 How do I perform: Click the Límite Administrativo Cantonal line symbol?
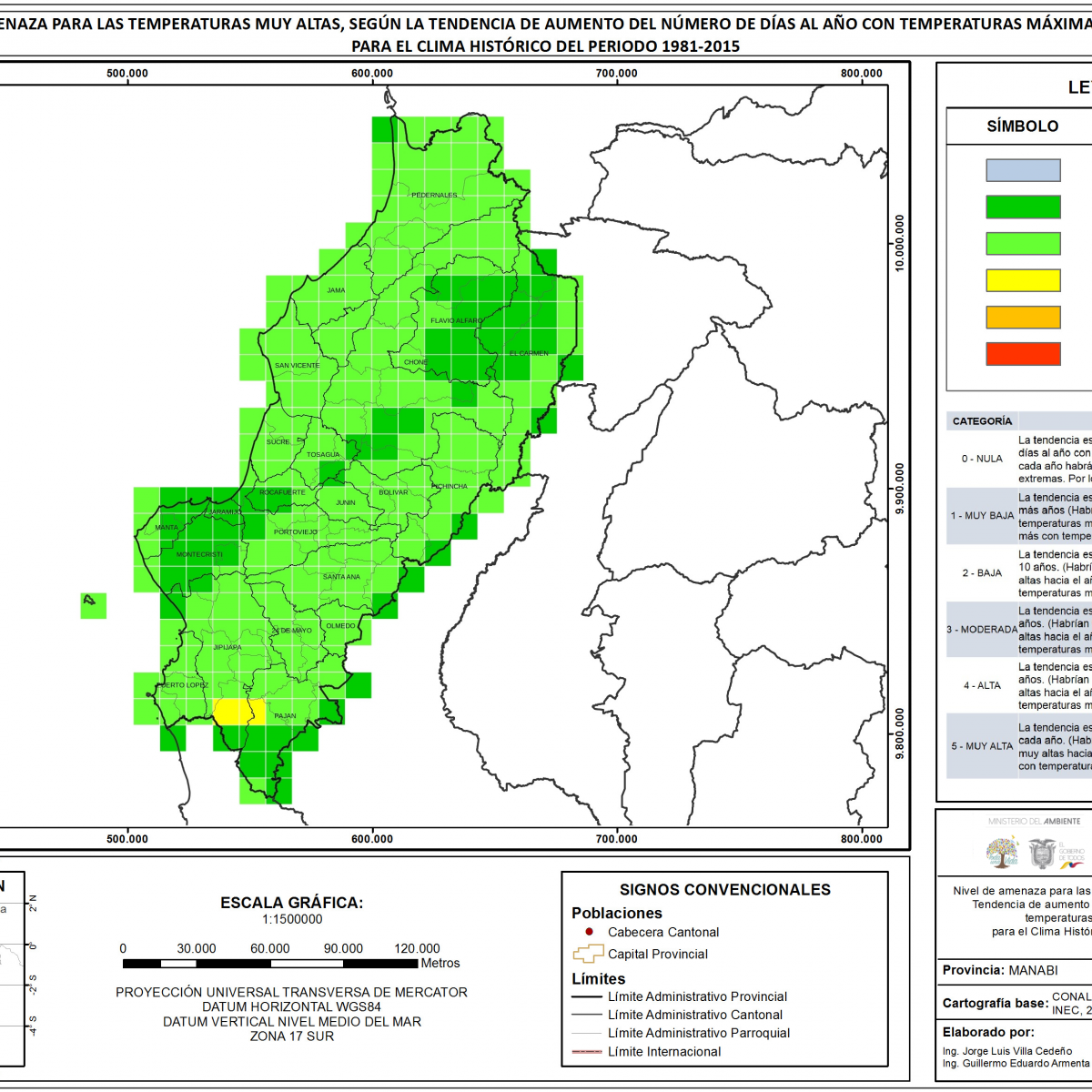click(587, 1015)
